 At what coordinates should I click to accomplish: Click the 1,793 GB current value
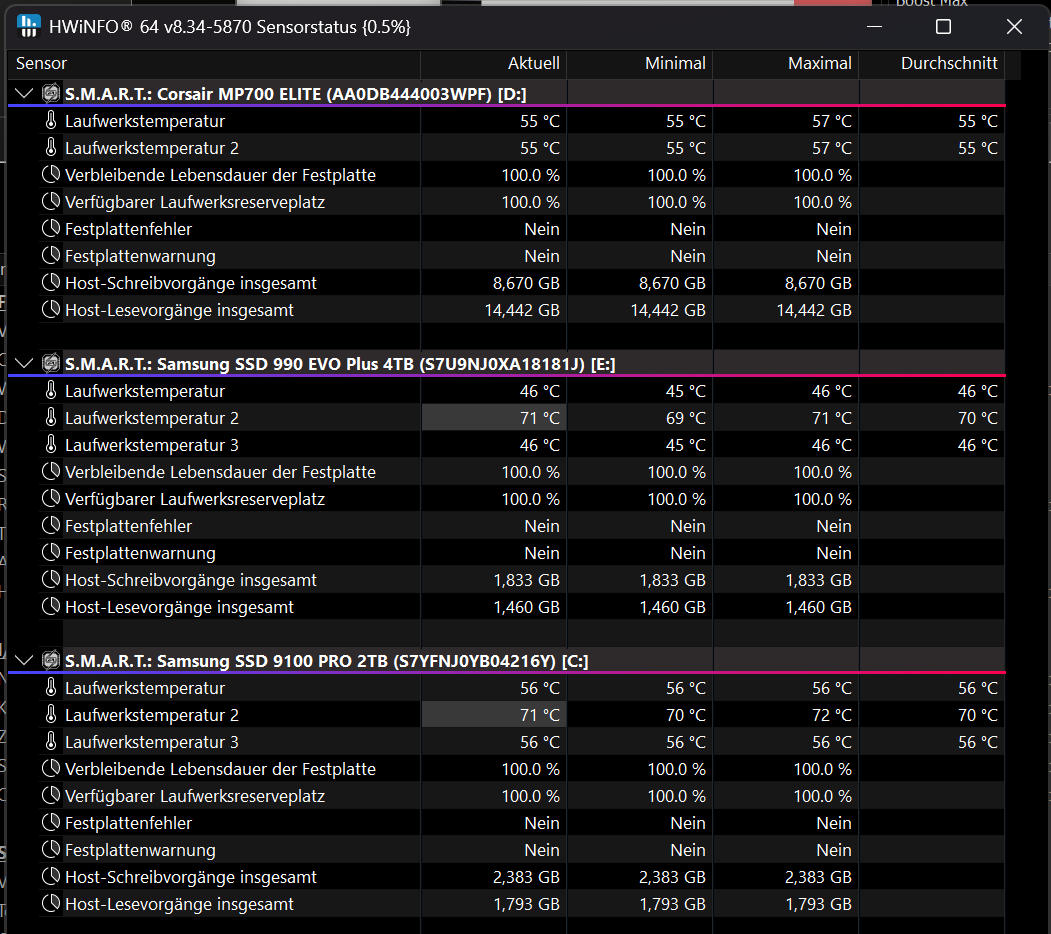pyautogui.click(x=526, y=904)
